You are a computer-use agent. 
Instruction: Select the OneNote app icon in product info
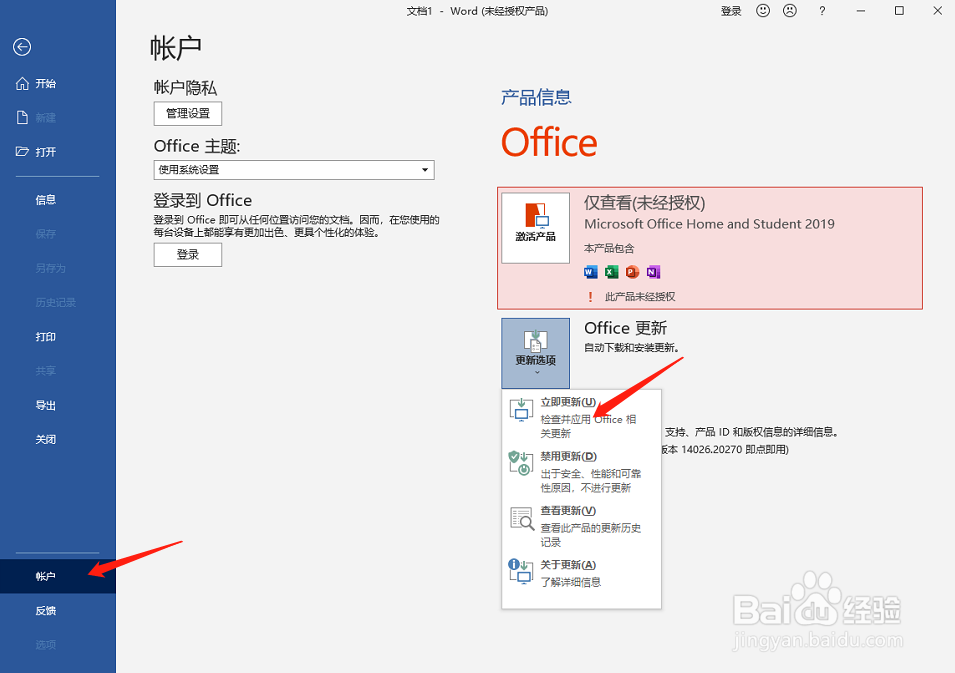pyautogui.click(x=654, y=271)
